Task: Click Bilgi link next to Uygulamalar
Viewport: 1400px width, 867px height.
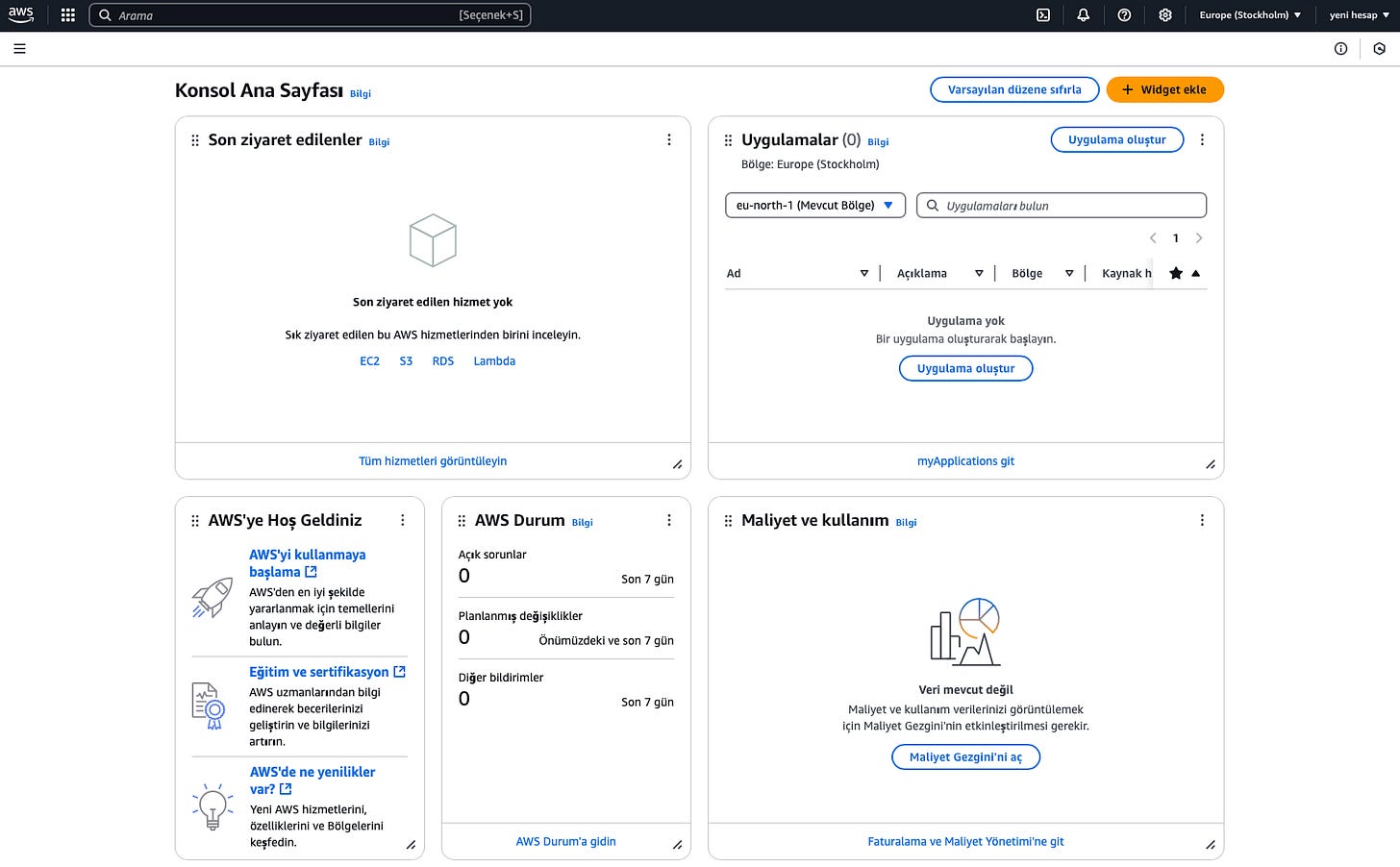Action: tap(878, 142)
